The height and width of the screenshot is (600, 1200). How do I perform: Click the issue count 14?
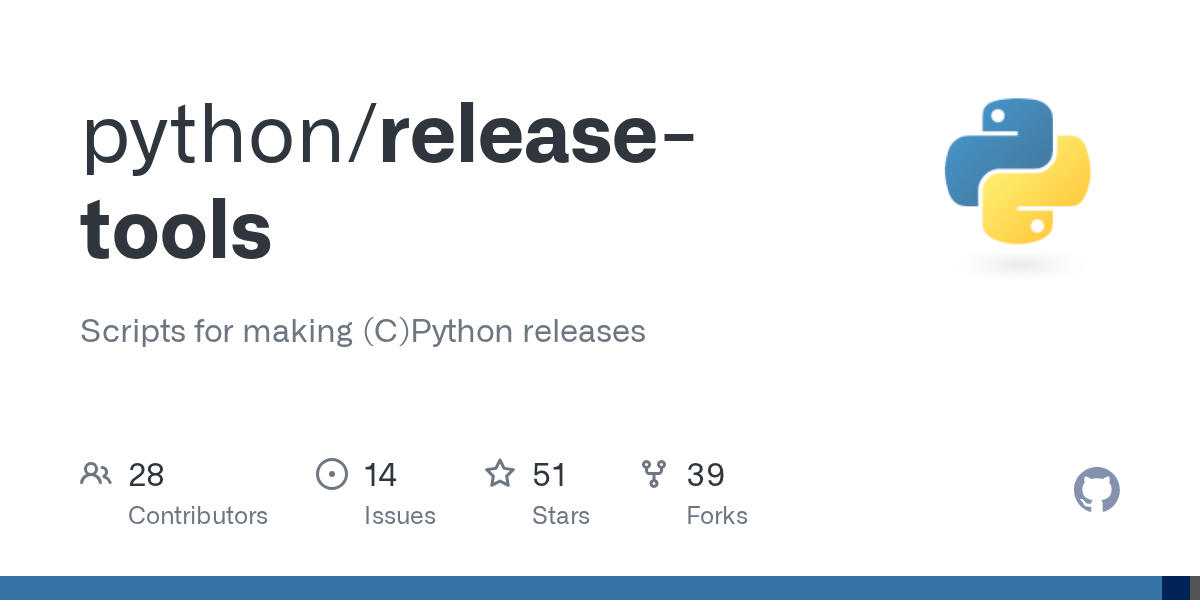[380, 475]
